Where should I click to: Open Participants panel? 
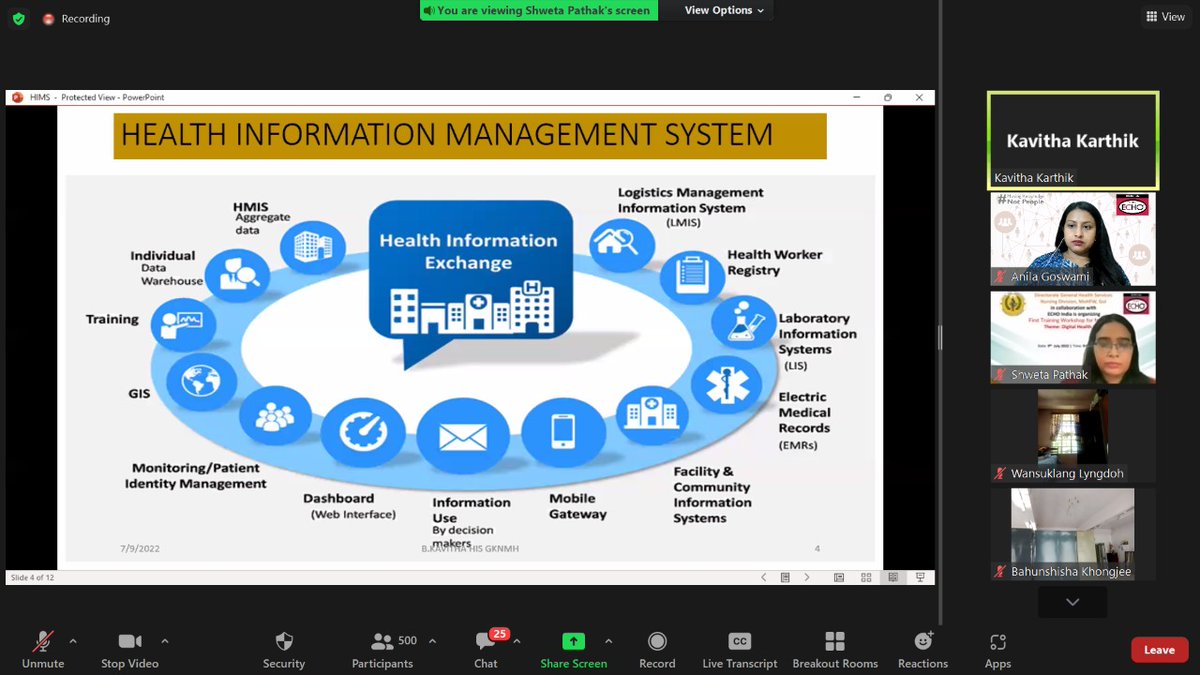[382, 650]
